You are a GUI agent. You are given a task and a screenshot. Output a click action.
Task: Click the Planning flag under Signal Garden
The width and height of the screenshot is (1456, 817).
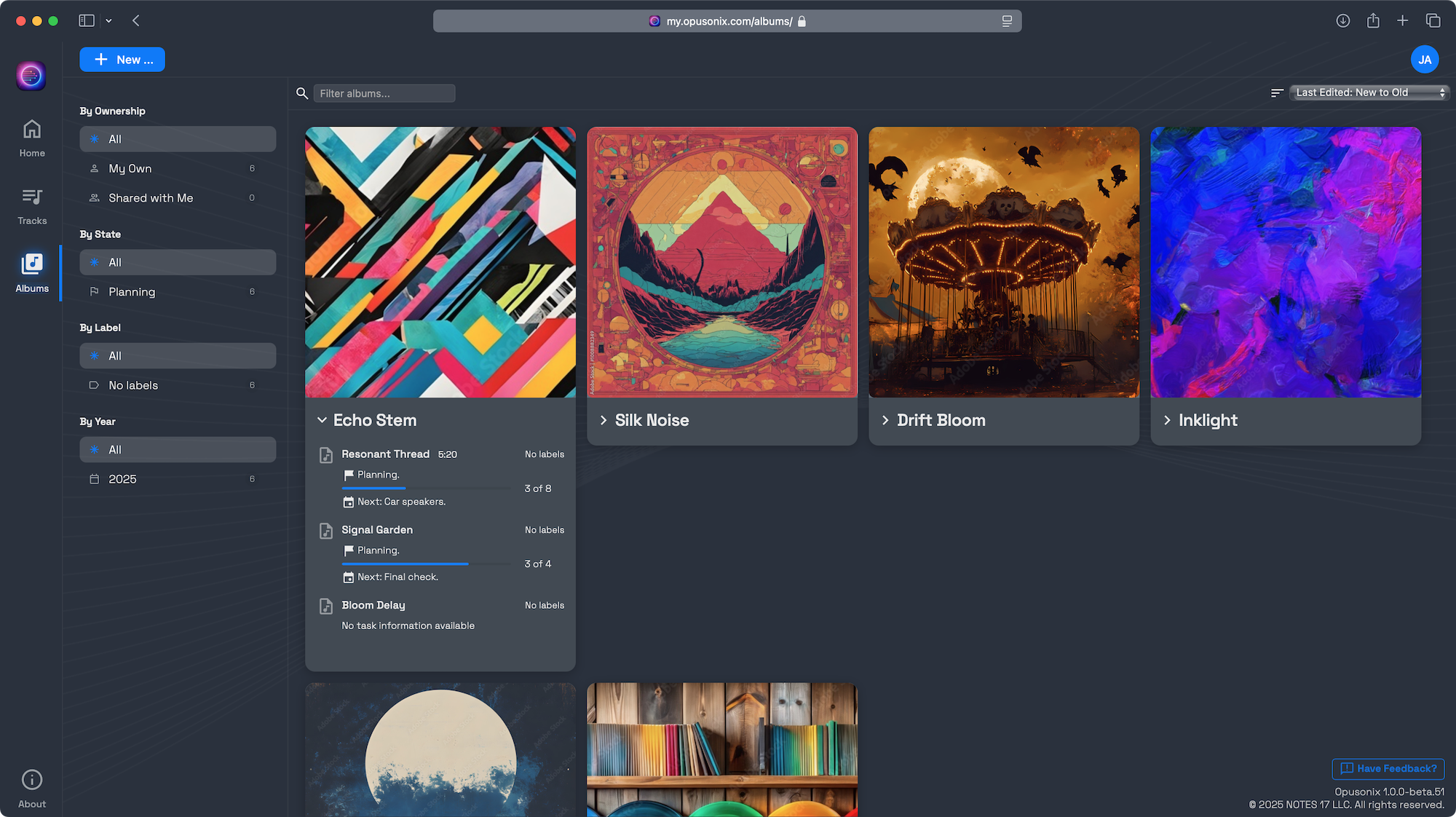349,550
